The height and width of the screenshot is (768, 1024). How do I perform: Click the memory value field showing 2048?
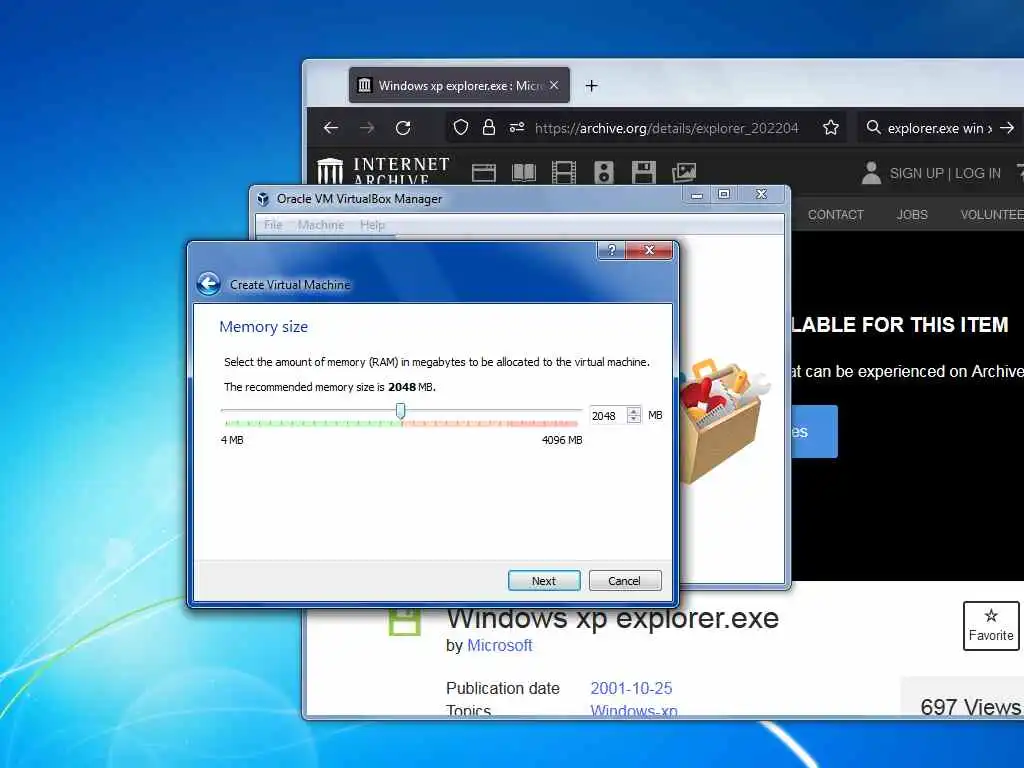coord(607,415)
